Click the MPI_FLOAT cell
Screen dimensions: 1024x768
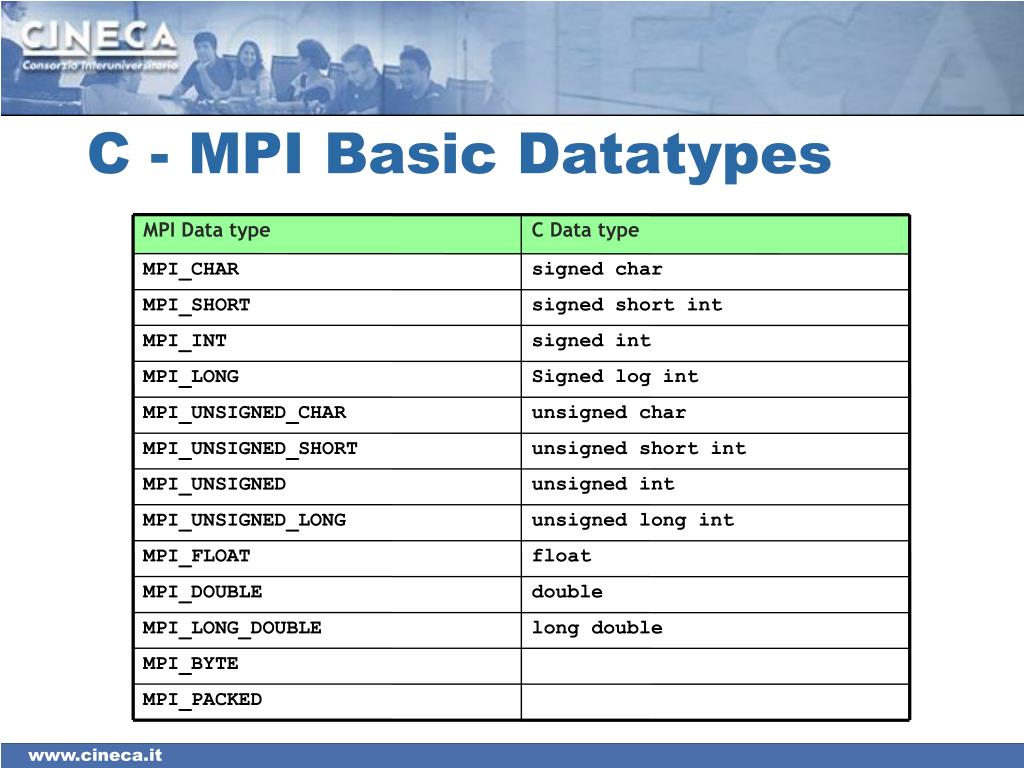tap(327, 559)
